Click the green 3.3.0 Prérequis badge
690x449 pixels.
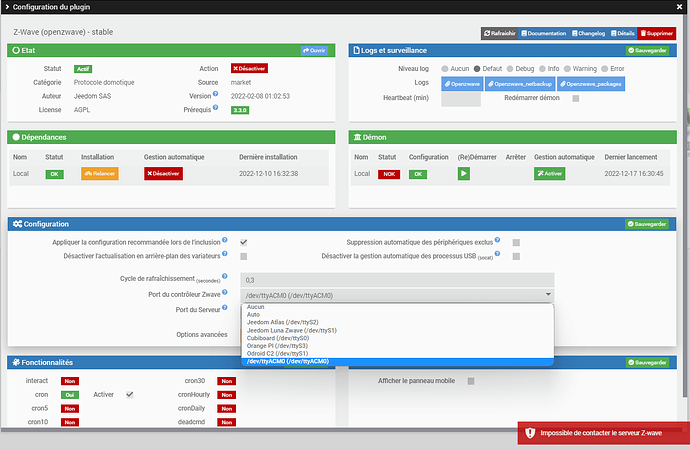click(x=240, y=110)
